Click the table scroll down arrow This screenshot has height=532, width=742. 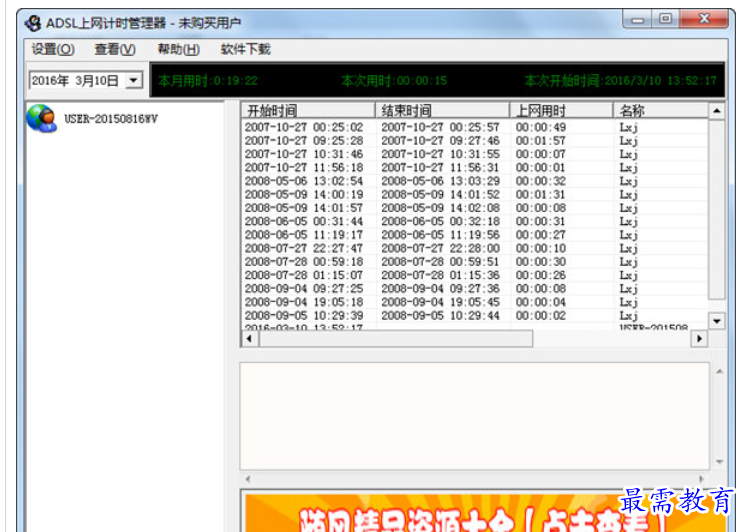tap(716, 321)
